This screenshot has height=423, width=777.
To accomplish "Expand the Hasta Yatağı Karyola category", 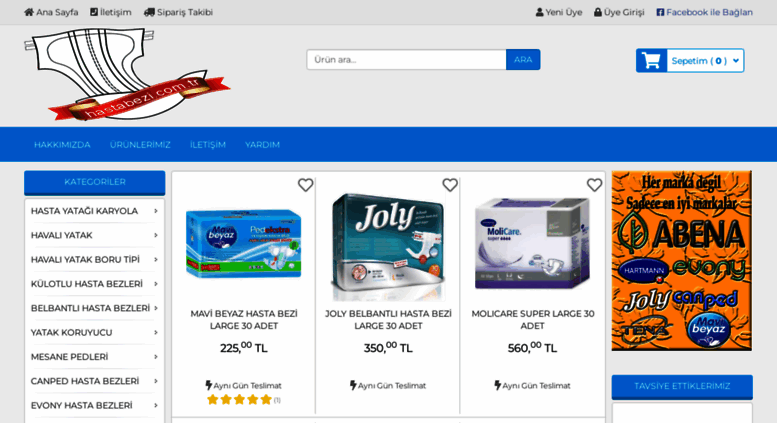I will (x=94, y=211).
